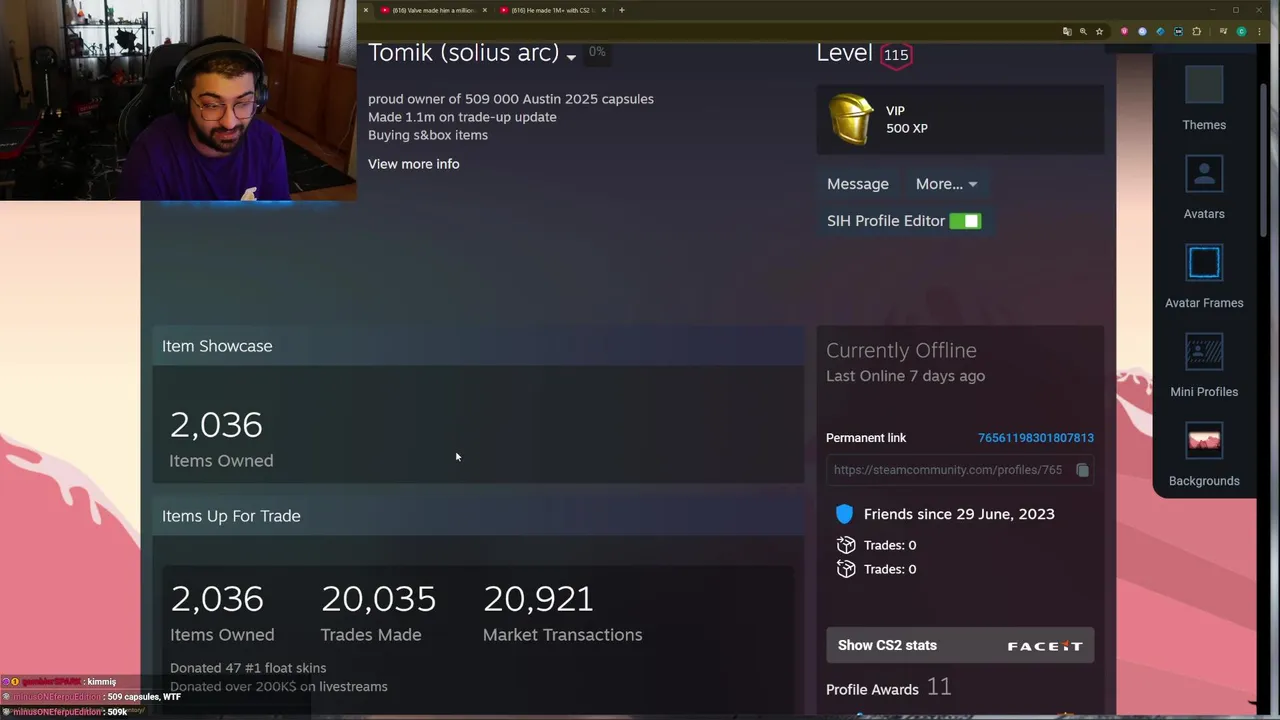The height and width of the screenshot is (720, 1280).
Task: Open the Mini Profiles icon
Action: [x=1204, y=352]
